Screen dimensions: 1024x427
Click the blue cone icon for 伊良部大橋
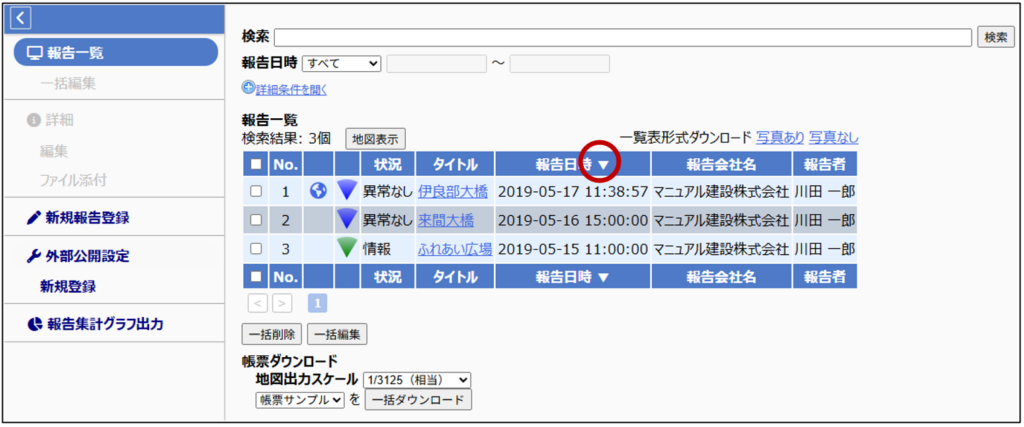coord(347,191)
